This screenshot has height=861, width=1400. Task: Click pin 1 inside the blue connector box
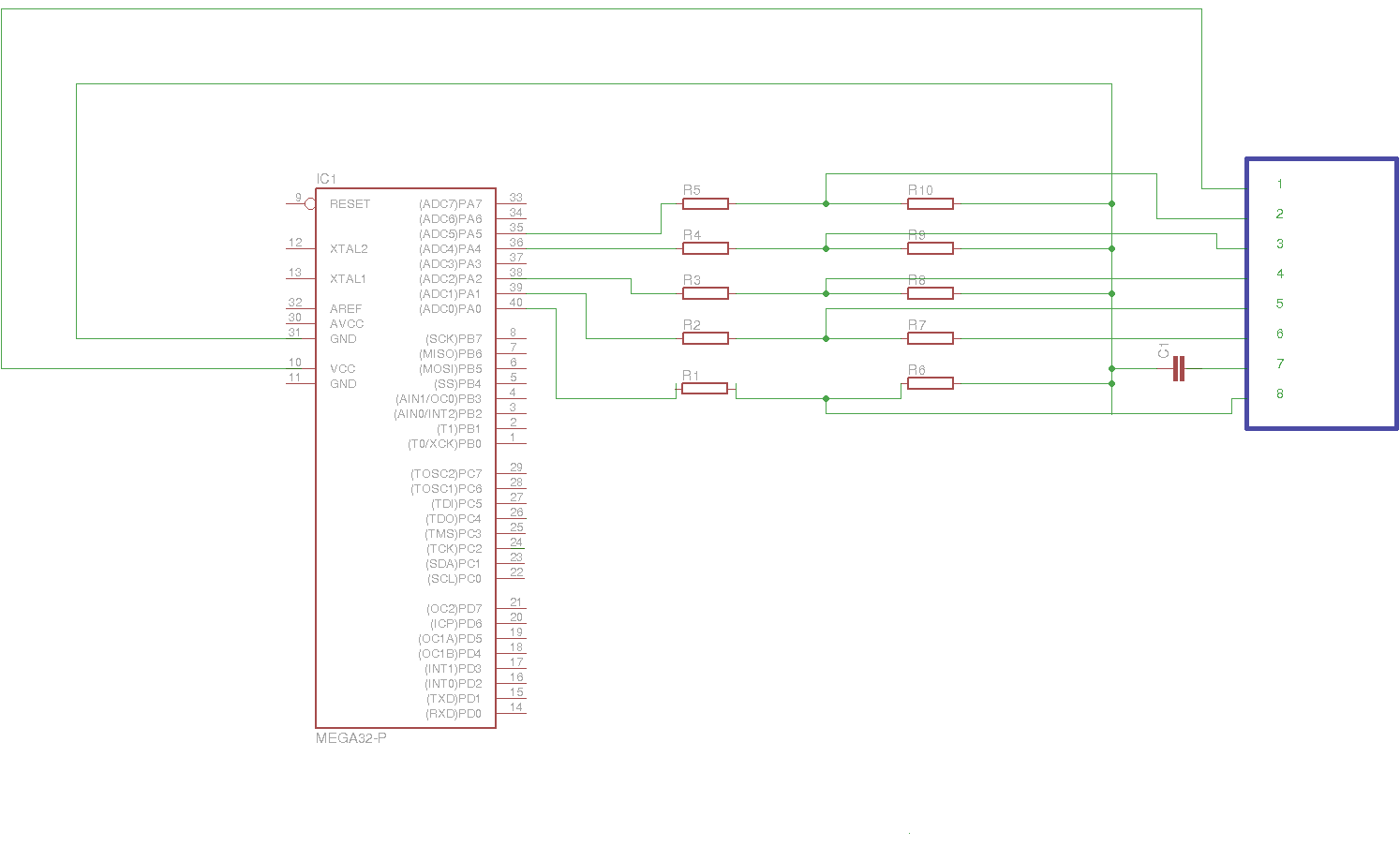[1280, 185]
